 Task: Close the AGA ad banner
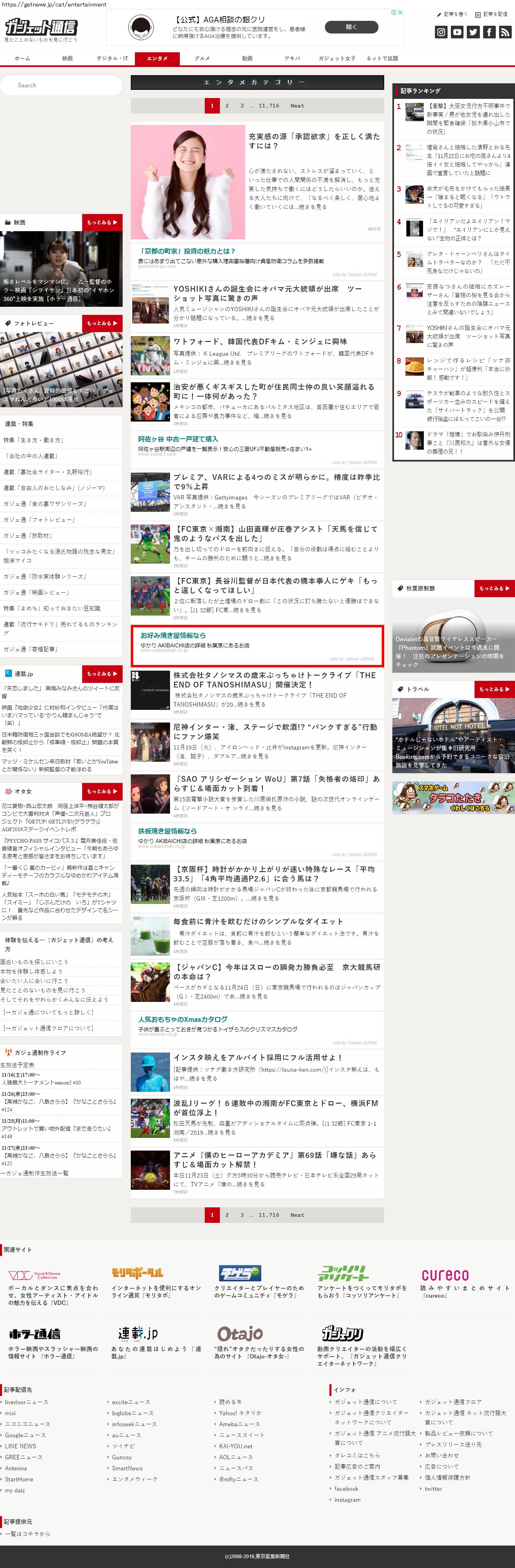click(401, 13)
